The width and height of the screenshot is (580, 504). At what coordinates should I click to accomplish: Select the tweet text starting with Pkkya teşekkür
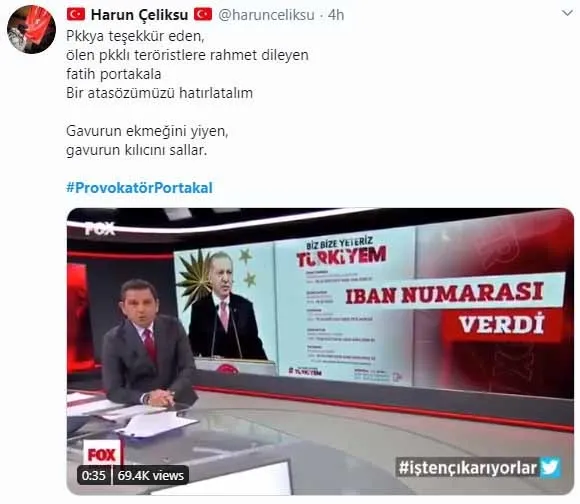point(135,36)
